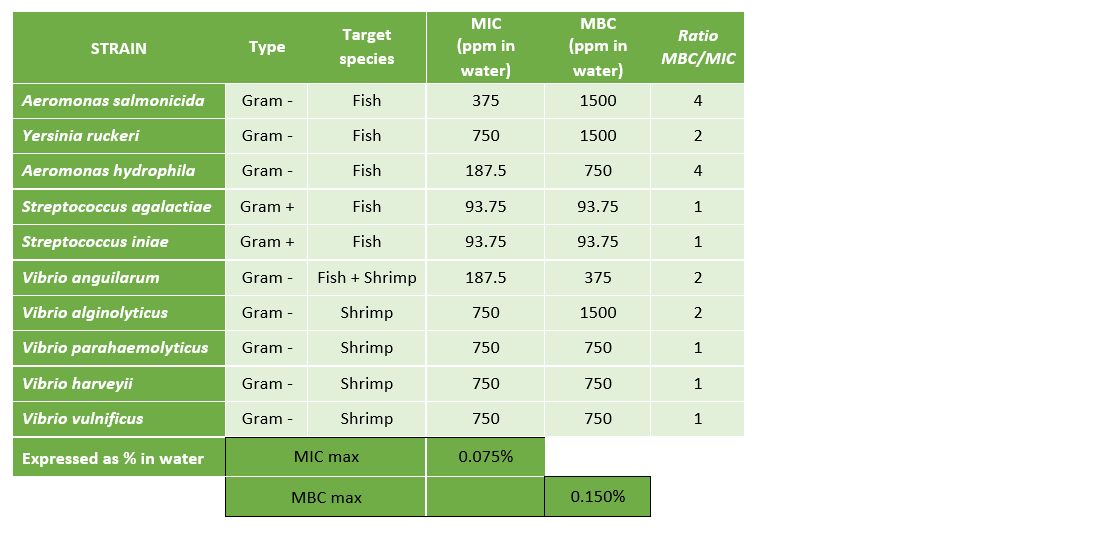Click the Streptococcus iniae Gram + cell
The width and height of the screenshot is (1100, 536).
coord(267,241)
